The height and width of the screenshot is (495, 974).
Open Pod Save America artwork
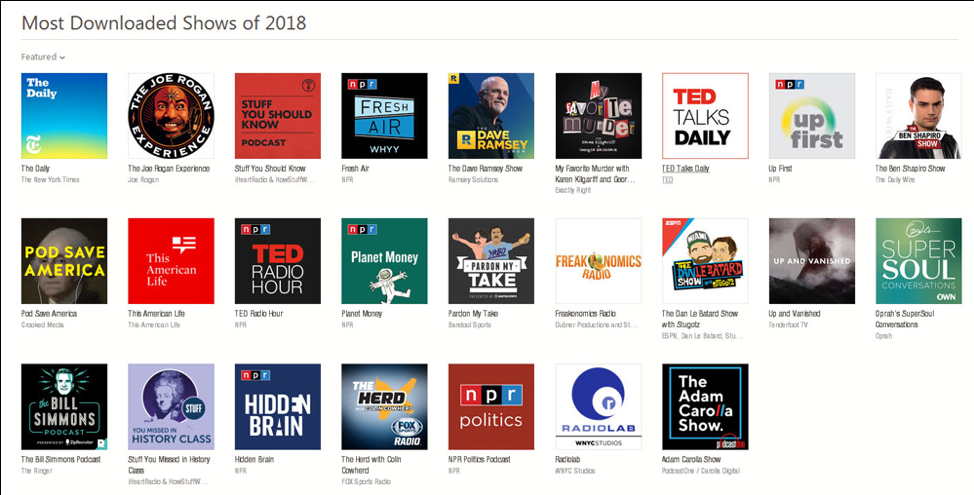64,261
